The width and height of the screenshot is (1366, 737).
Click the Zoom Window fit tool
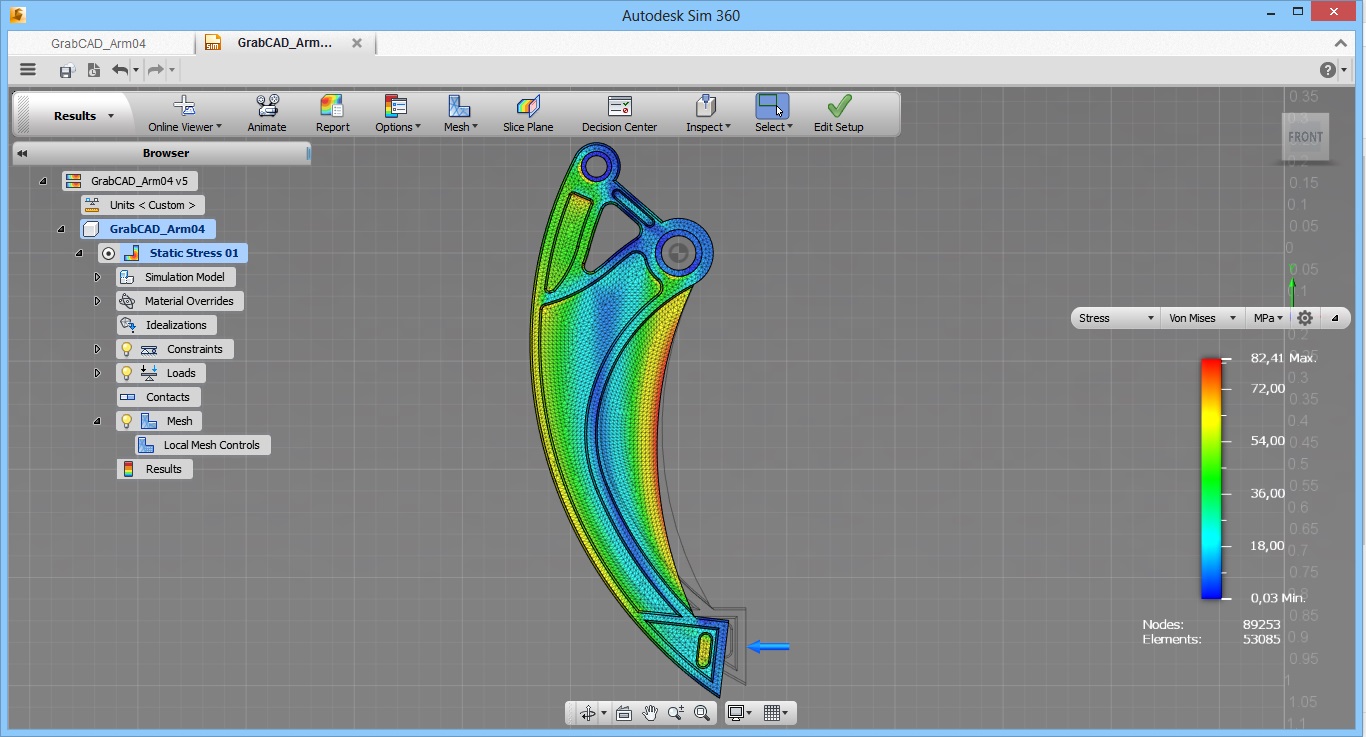[702, 713]
